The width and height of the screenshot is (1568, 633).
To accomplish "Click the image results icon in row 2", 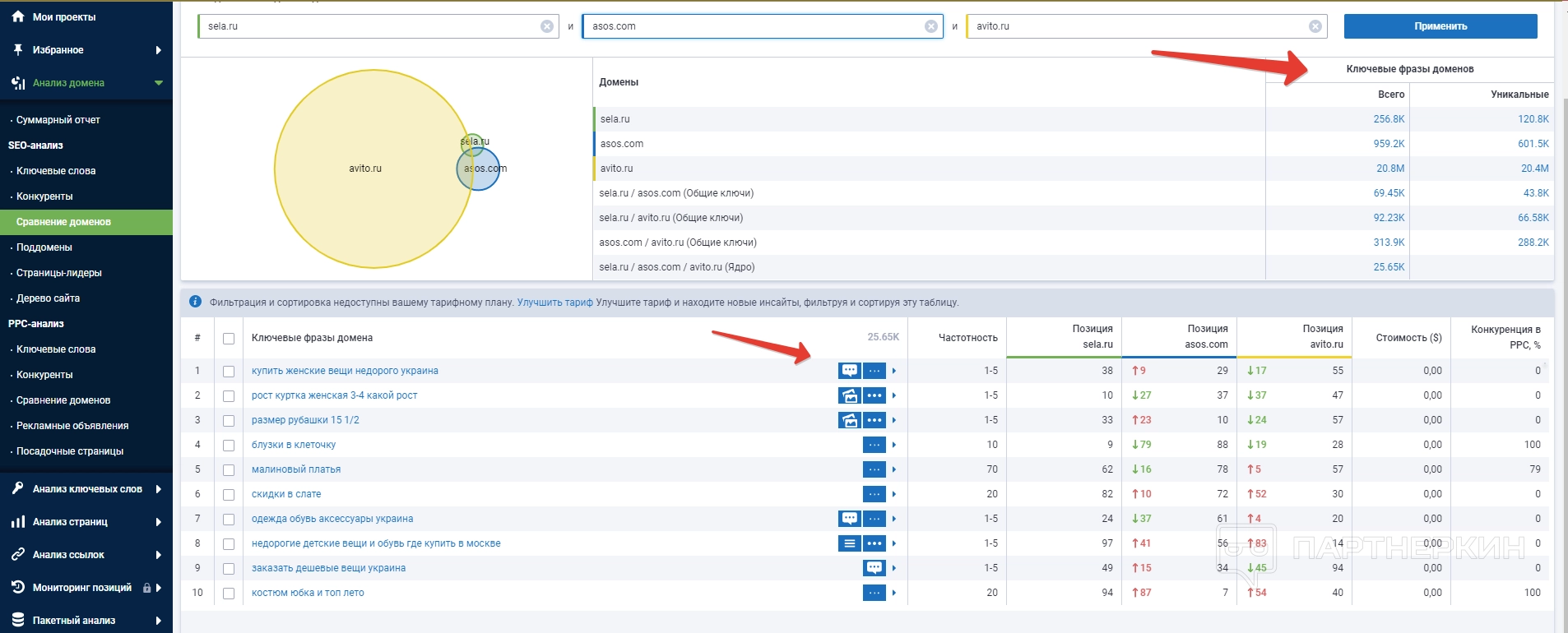I will pyautogui.click(x=849, y=395).
